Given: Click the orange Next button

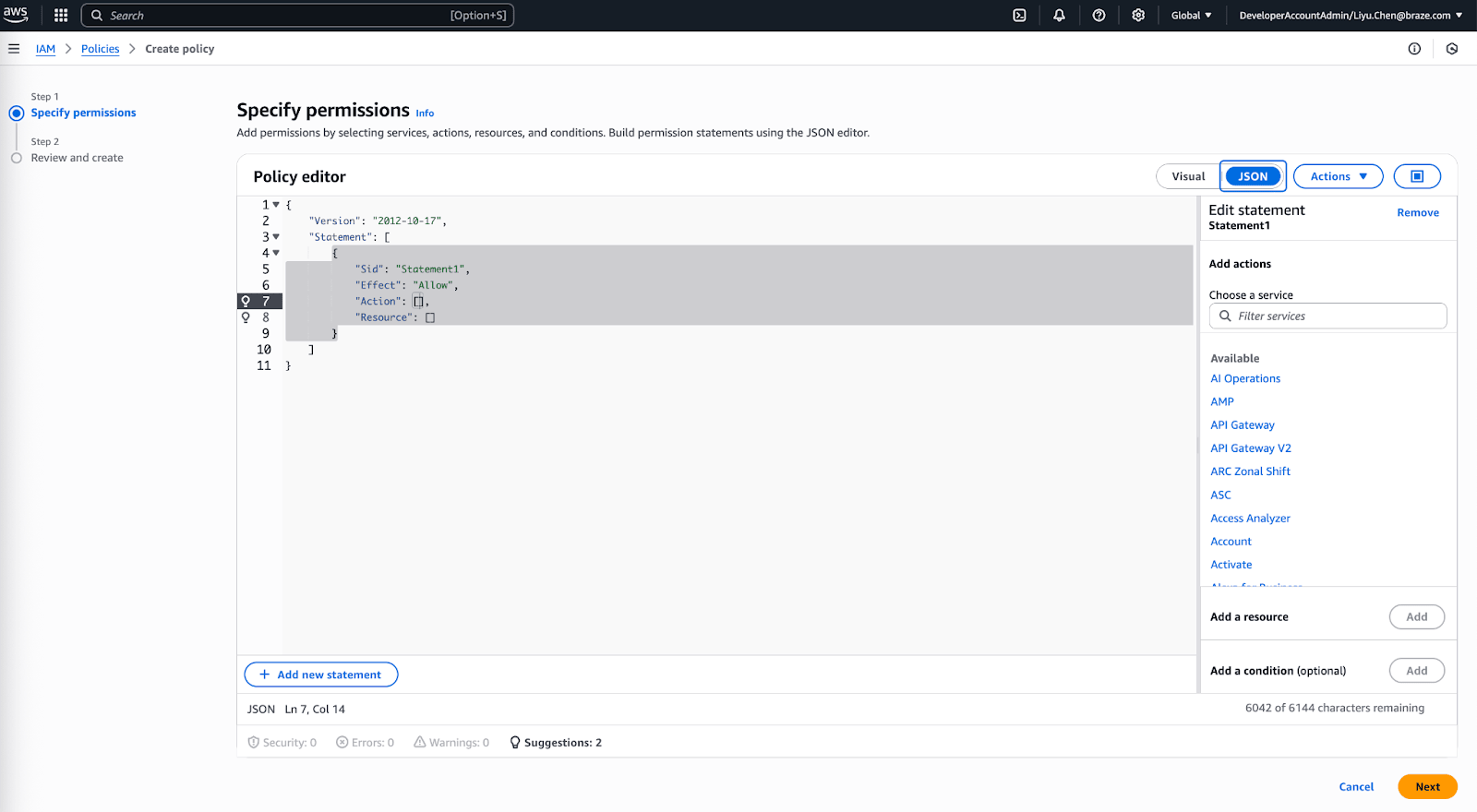Looking at the screenshot, I should pos(1427,787).
